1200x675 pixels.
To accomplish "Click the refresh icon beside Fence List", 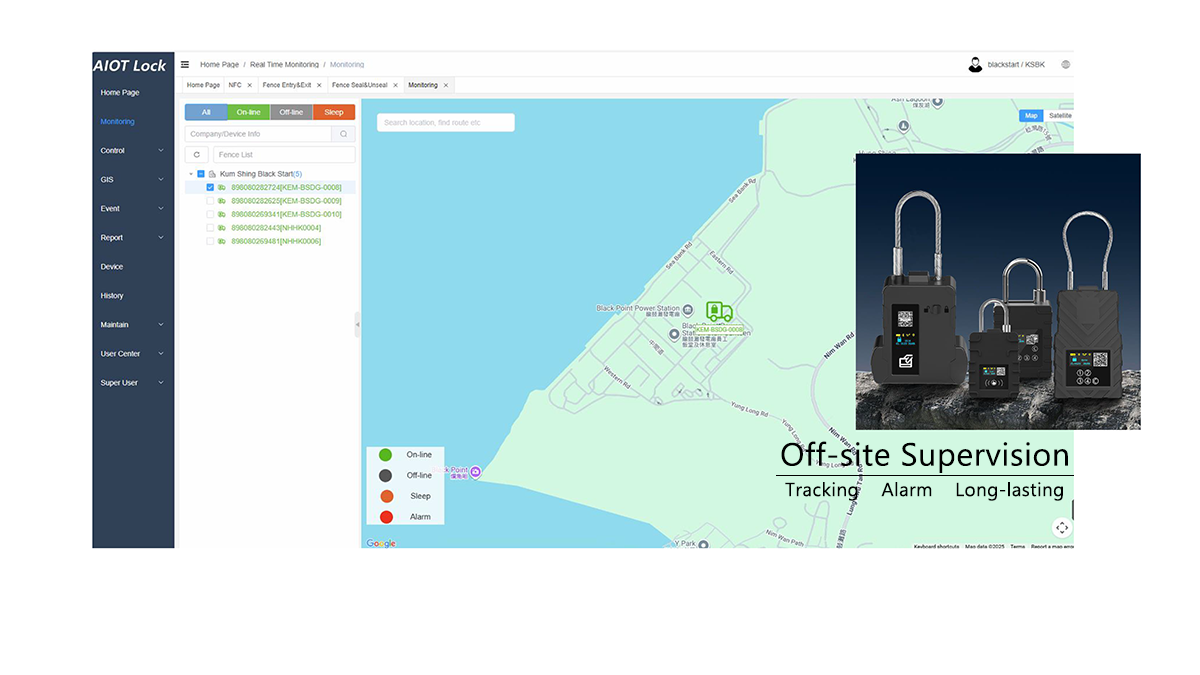I will (x=196, y=155).
